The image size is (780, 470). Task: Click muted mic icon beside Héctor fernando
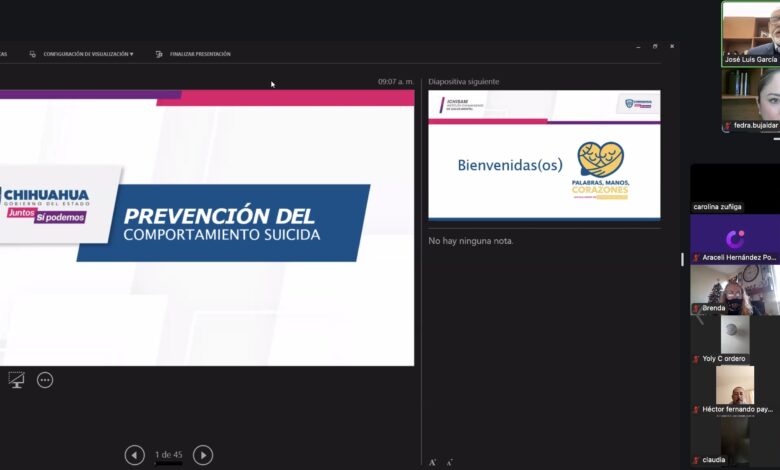tap(696, 409)
